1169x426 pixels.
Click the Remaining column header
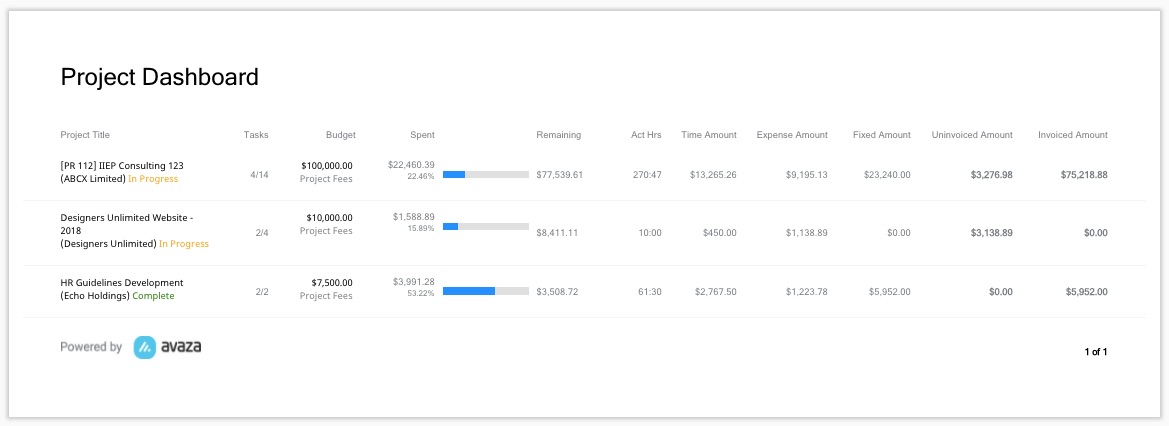[x=558, y=135]
